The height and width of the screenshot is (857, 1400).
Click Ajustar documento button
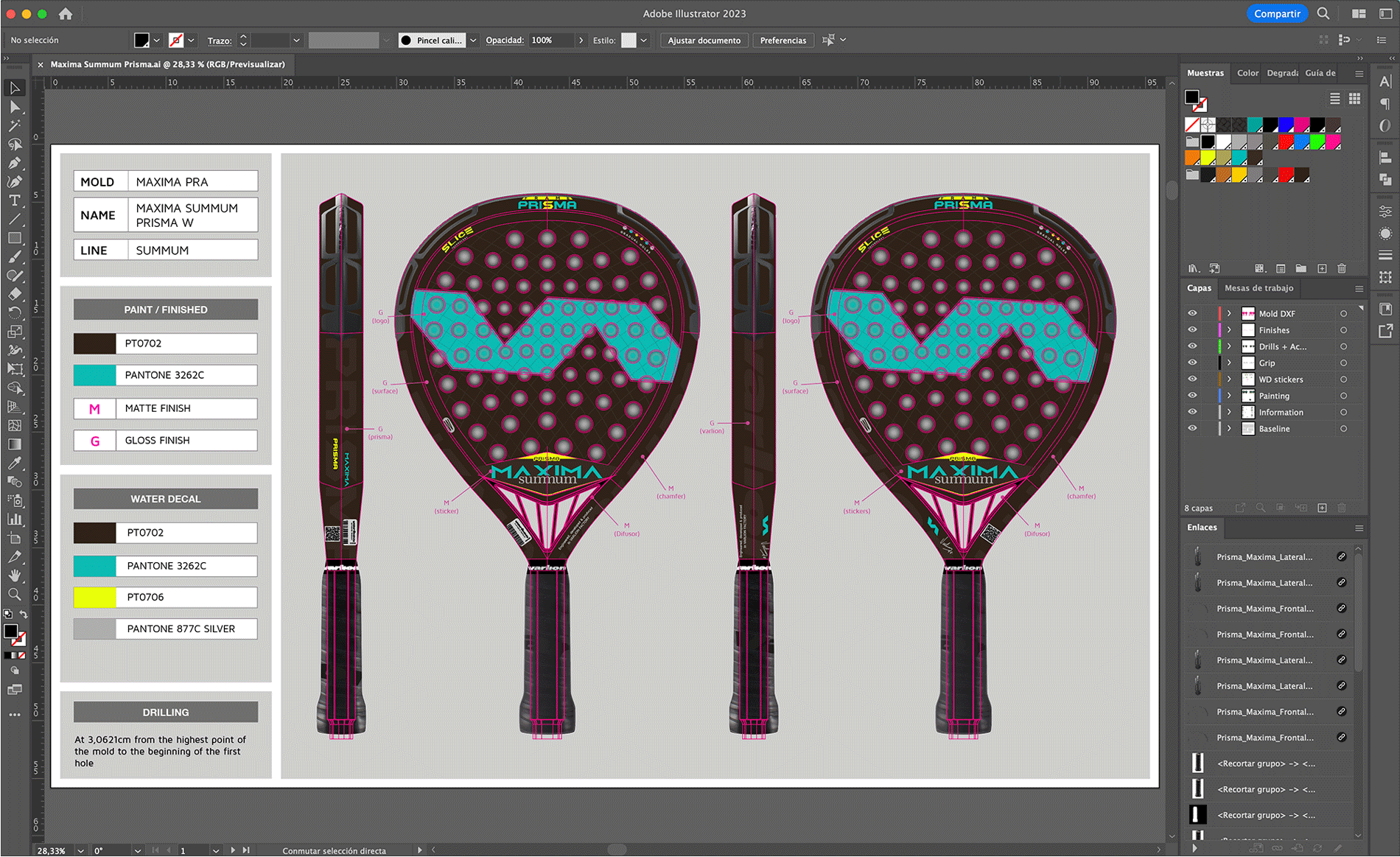pos(704,41)
